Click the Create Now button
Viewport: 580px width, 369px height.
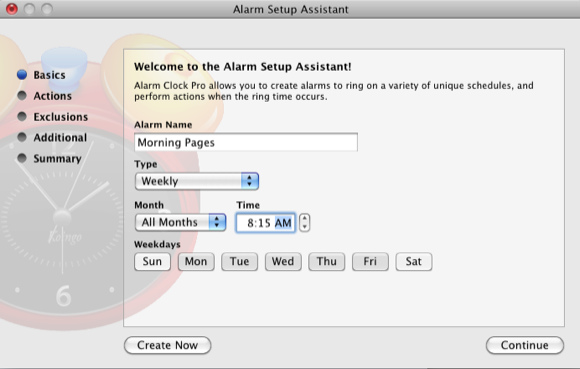click(168, 345)
